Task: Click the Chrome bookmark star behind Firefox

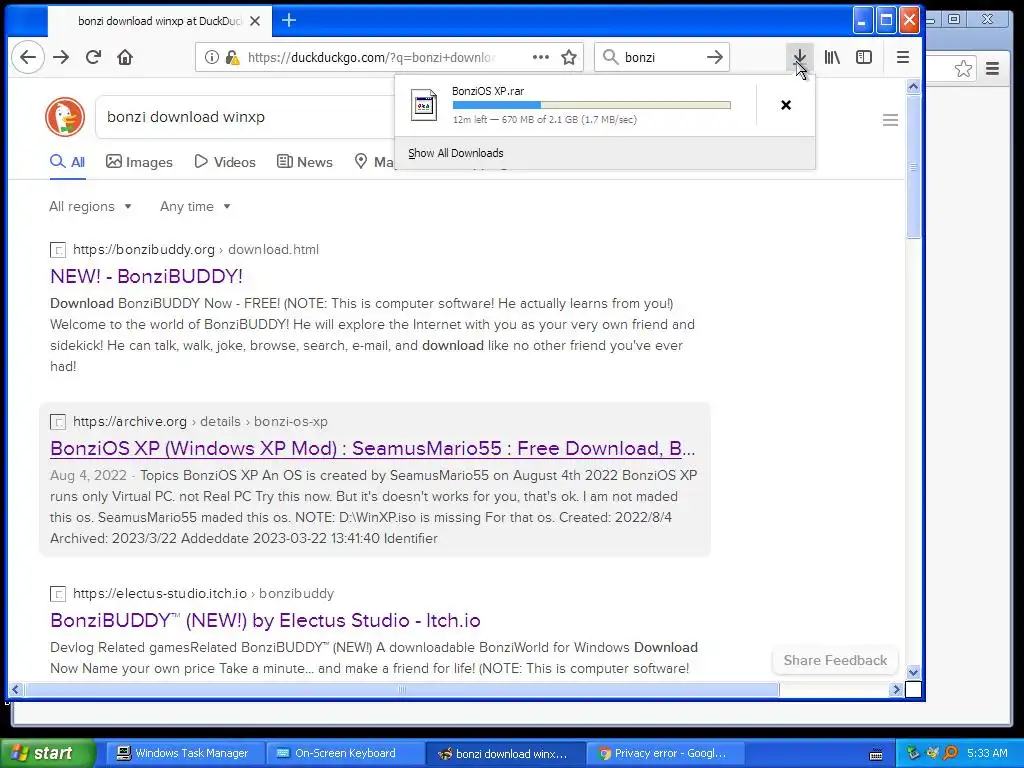Action: coord(963,69)
